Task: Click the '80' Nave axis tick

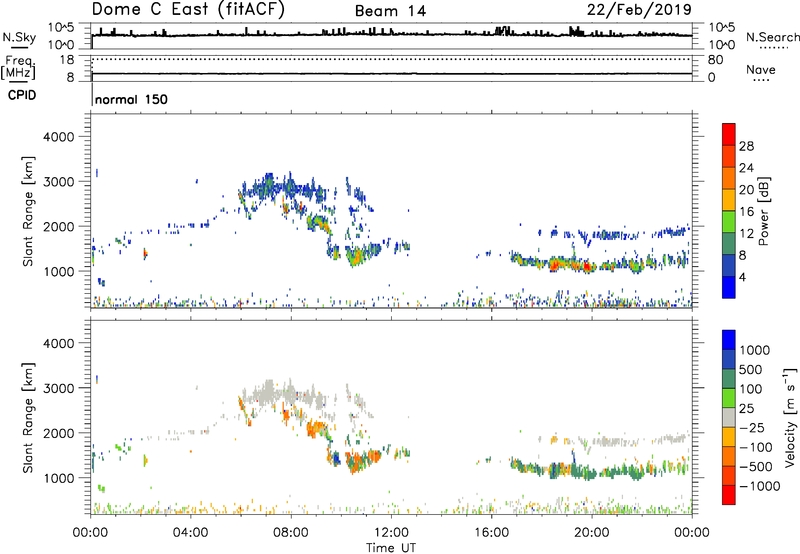Action: coord(715,60)
